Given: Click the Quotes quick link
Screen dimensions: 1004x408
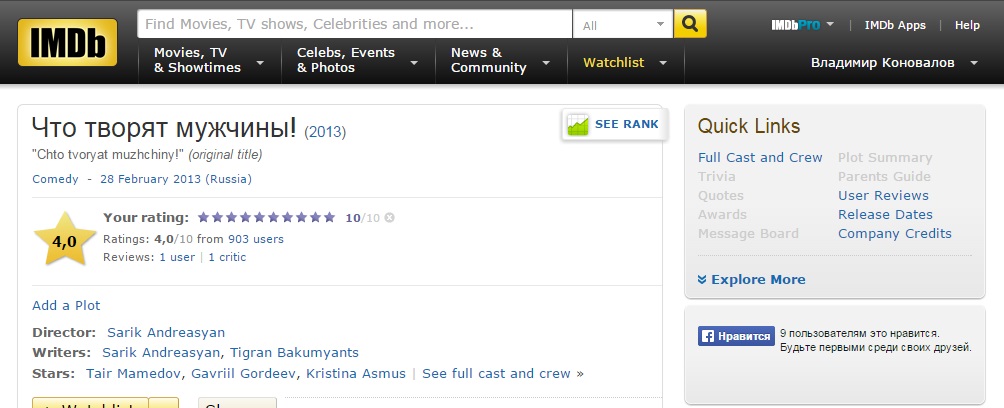Looking at the screenshot, I should [x=721, y=195].
